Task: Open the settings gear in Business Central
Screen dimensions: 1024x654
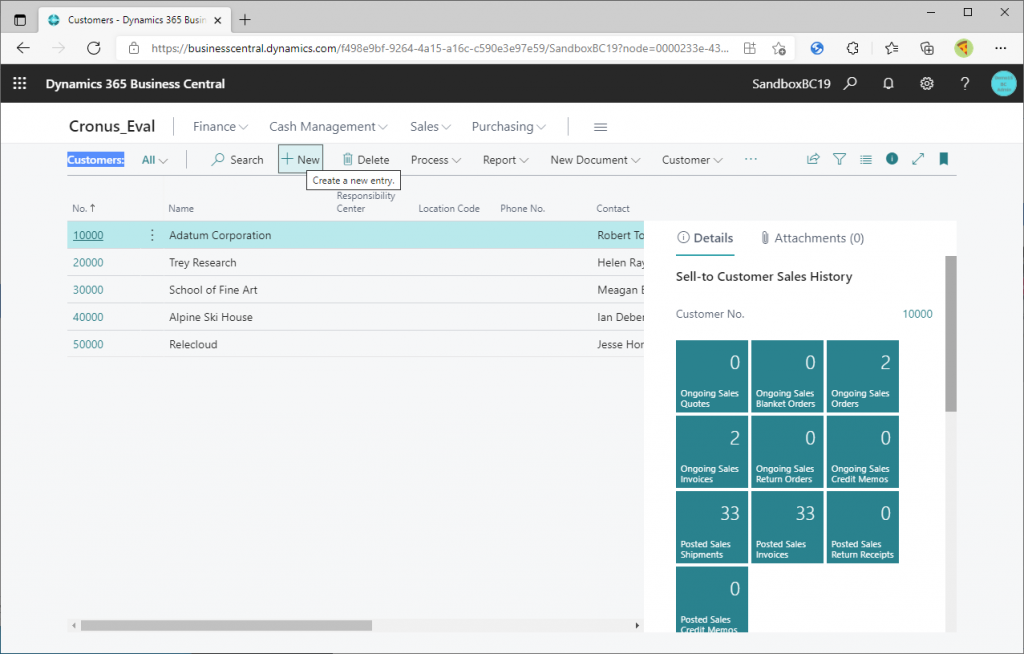Action: 927,84
